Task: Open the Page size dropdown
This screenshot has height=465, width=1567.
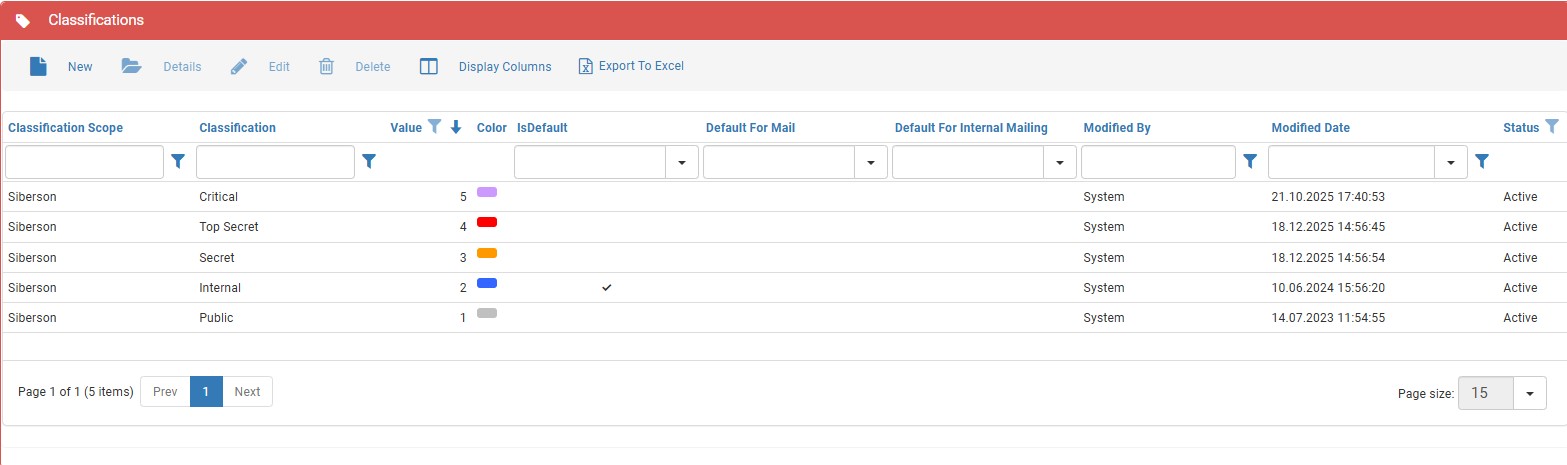Action: point(1530,393)
